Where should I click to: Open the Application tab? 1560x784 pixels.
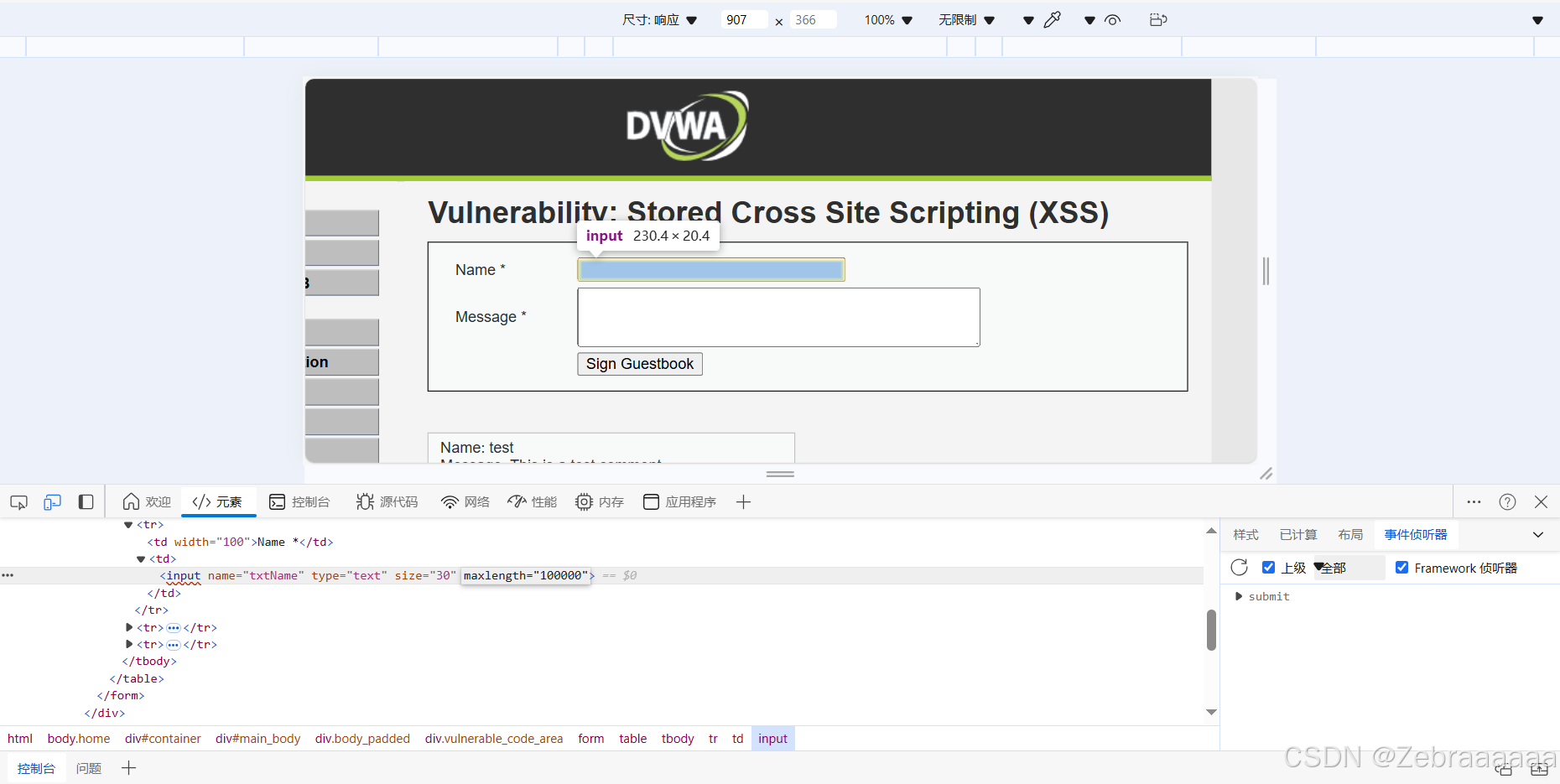point(679,501)
